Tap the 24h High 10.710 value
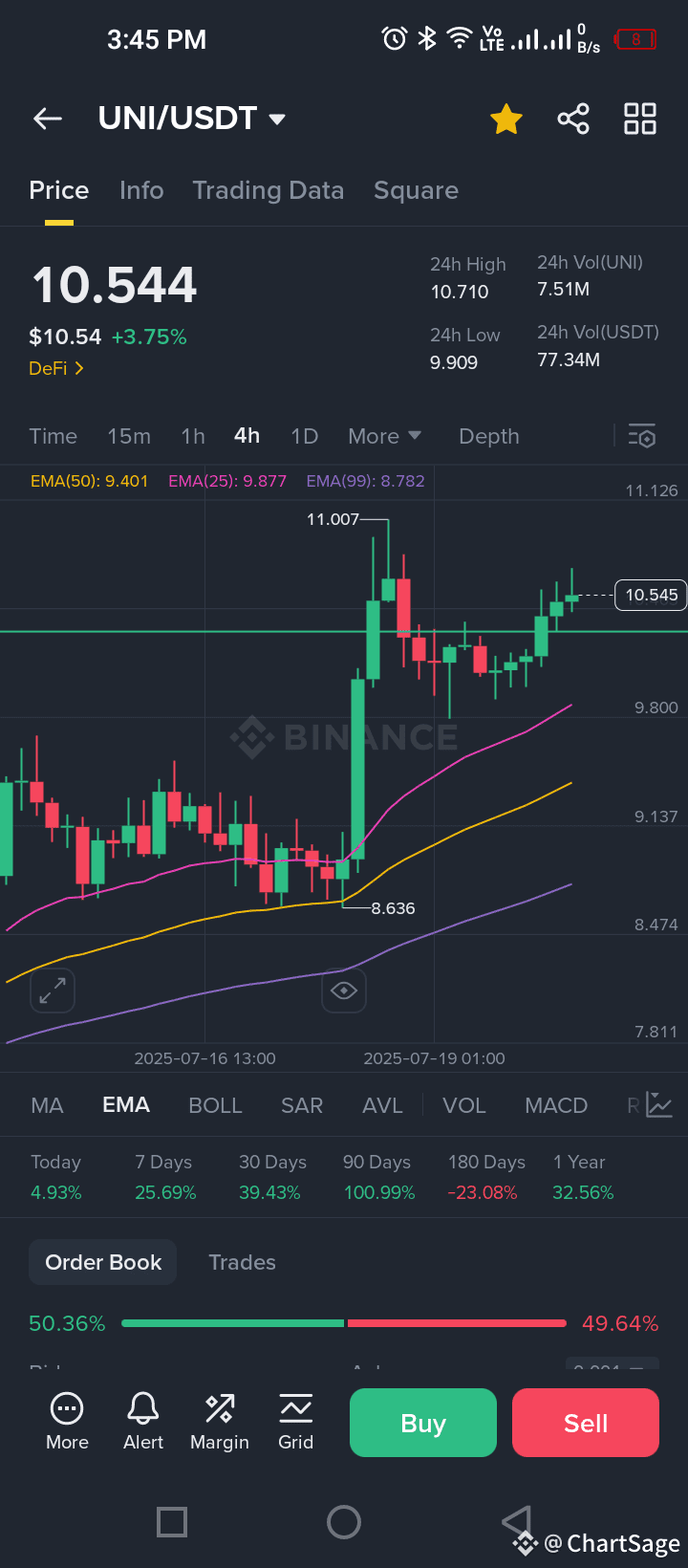Viewport: 688px width, 1568px height. click(460, 292)
